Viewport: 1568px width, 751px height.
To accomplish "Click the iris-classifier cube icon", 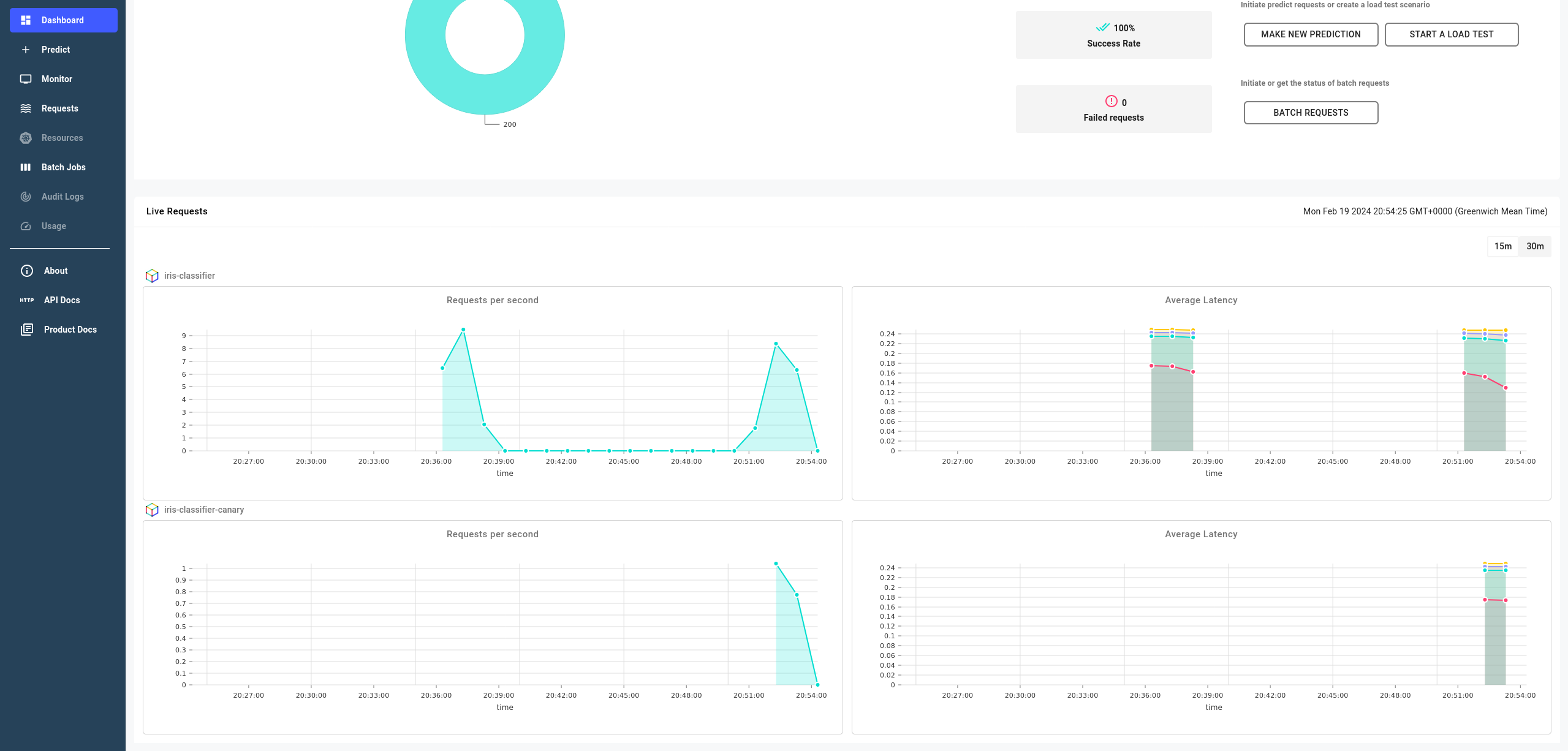I will pos(152,276).
